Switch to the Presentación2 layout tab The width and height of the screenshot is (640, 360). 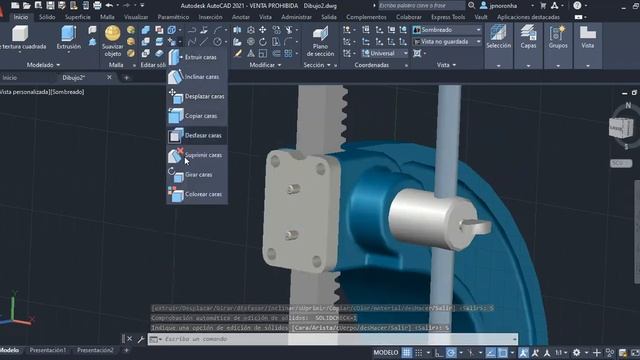point(95,350)
